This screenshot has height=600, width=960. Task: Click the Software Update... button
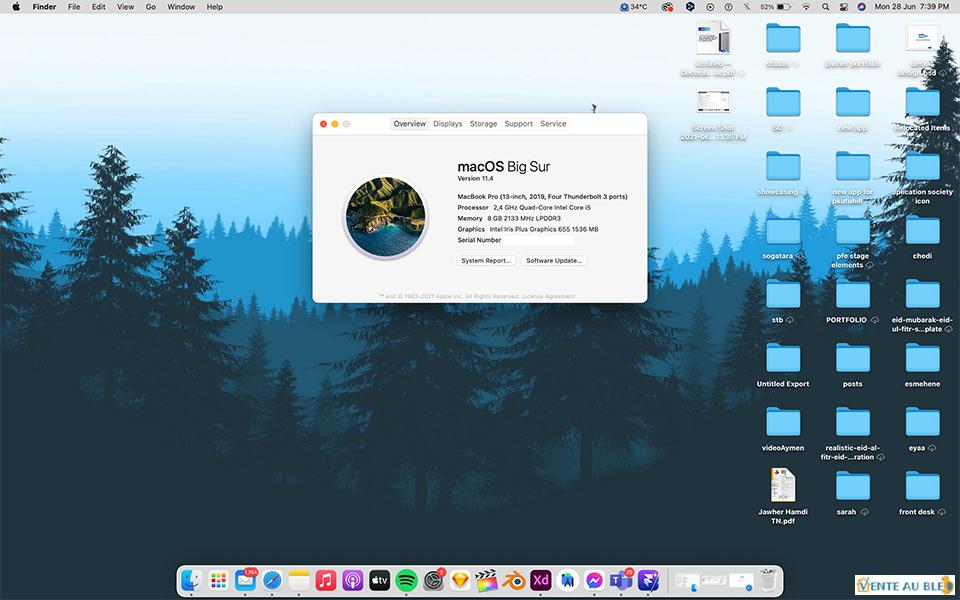[554, 261]
